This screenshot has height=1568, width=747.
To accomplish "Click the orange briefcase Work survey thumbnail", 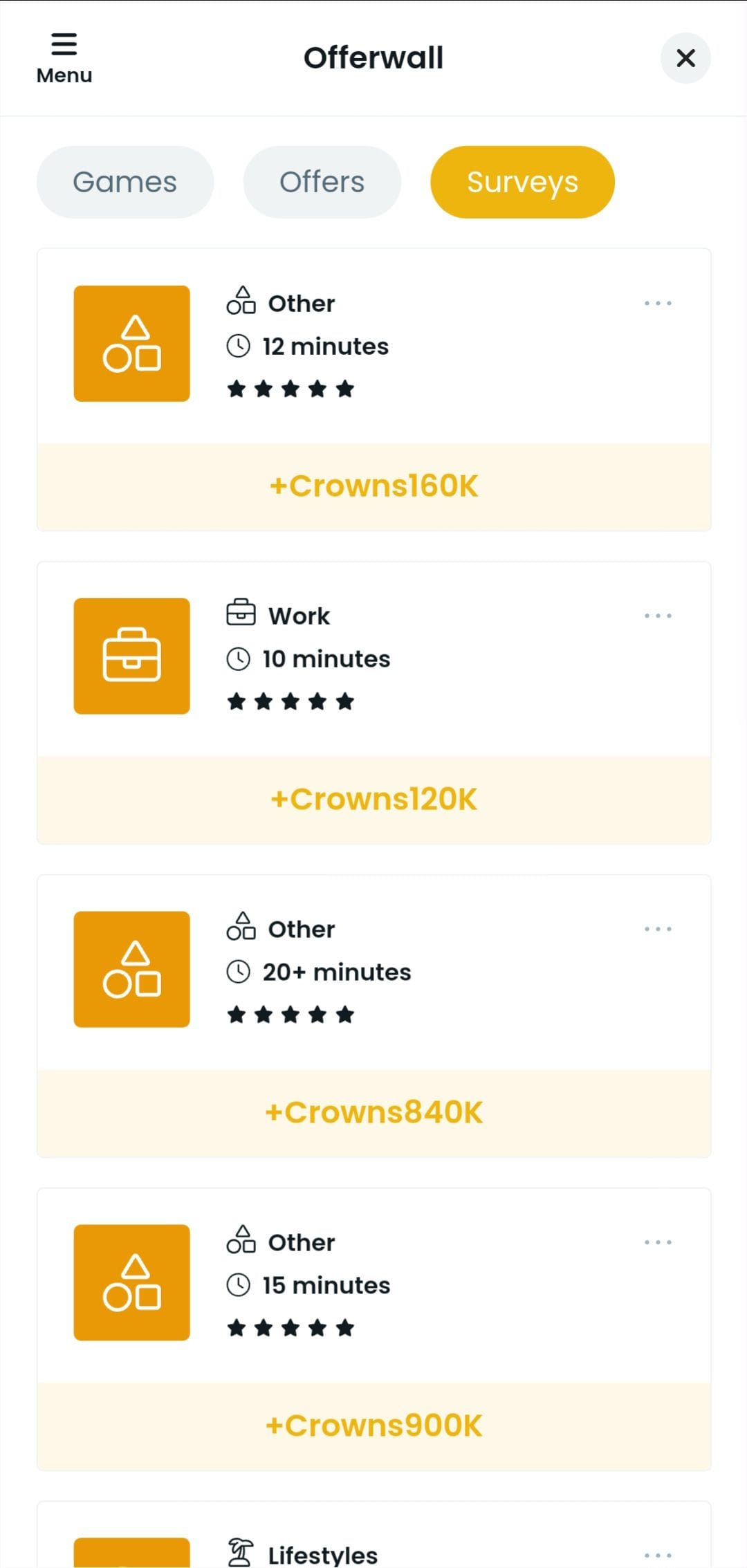I will tap(132, 656).
